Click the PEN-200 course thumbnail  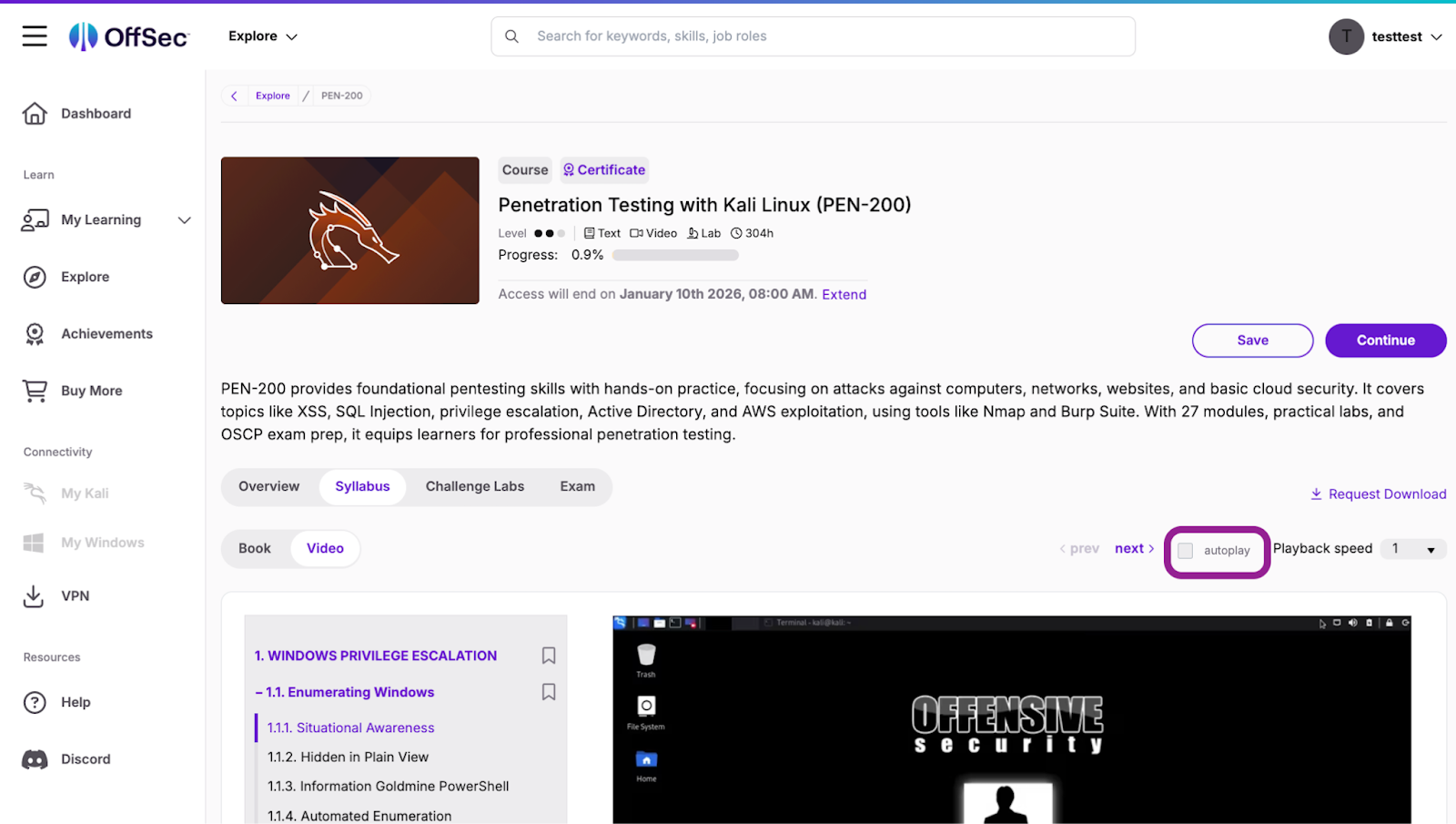click(x=350, y=230)
